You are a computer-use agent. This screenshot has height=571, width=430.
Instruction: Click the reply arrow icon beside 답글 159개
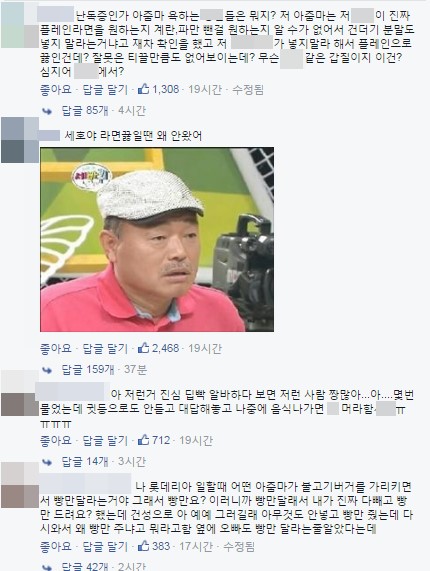[47, 370]
